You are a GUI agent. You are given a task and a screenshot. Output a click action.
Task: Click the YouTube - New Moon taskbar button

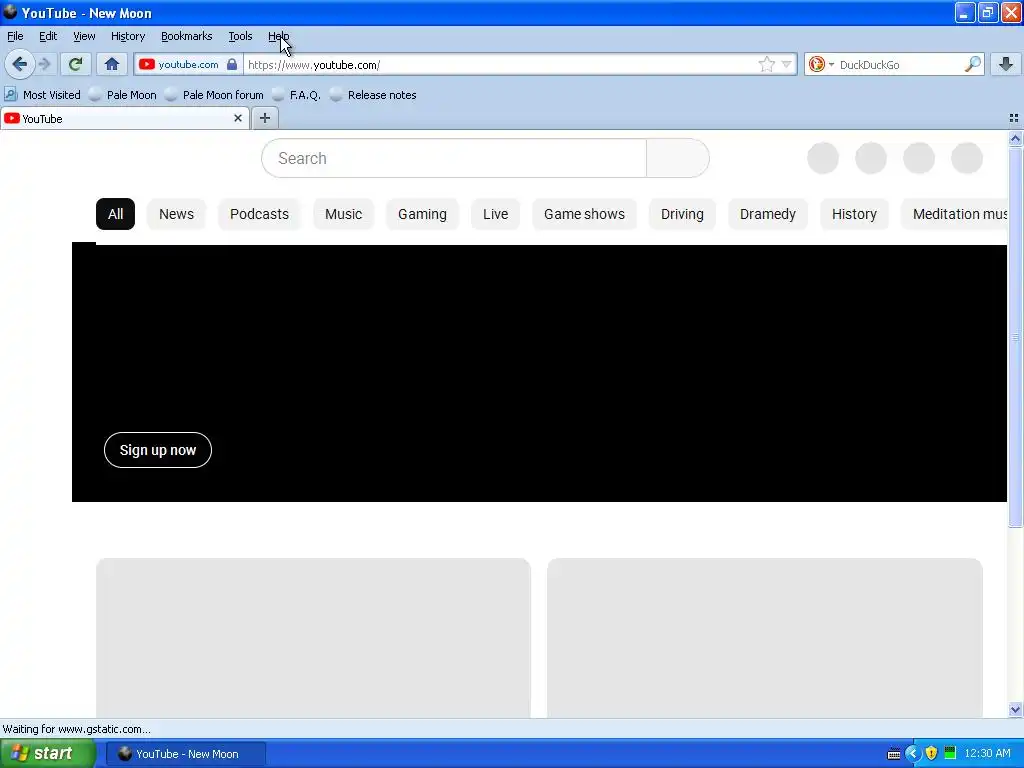tap(185, 754)
